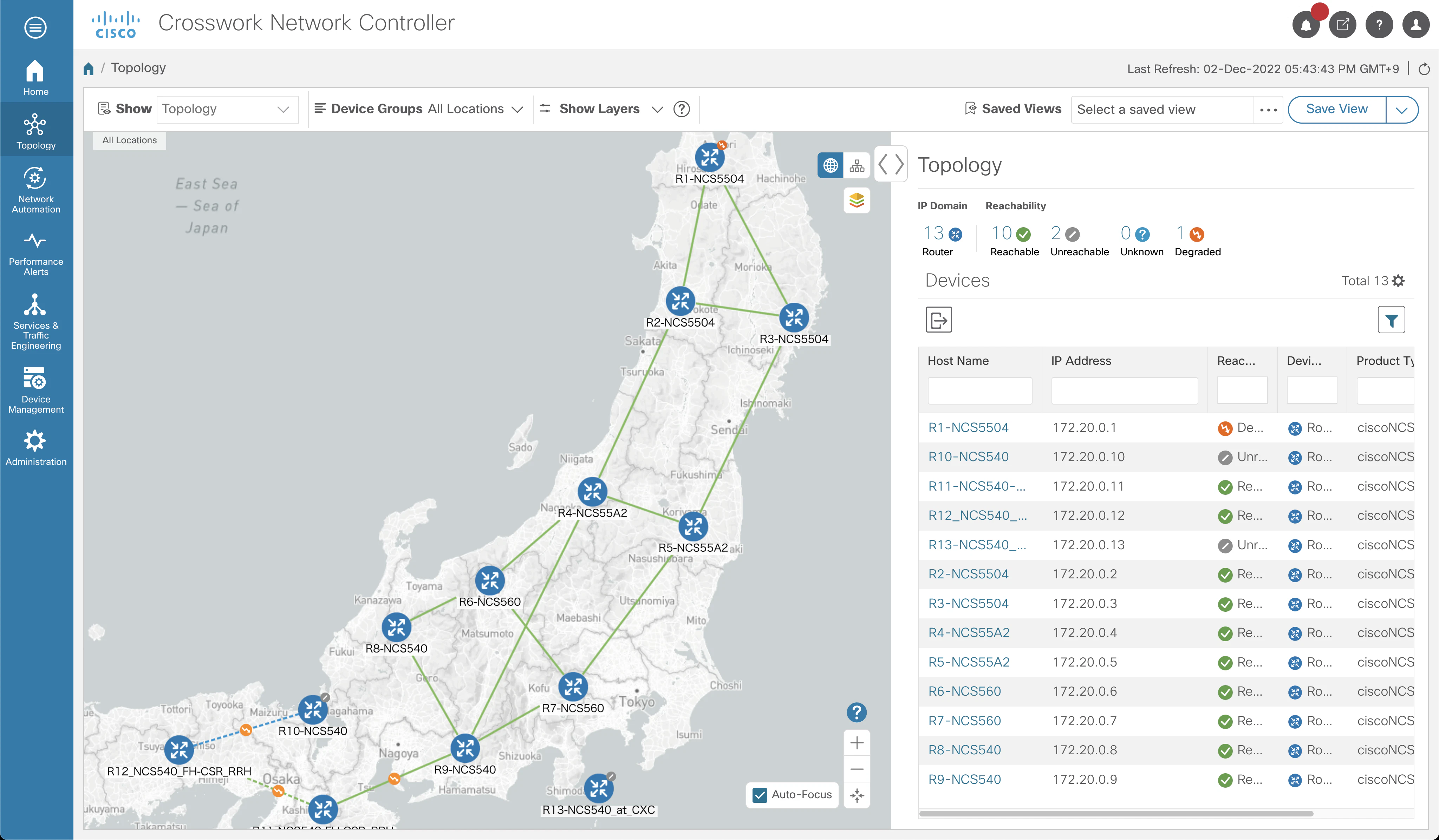Click the Save View button
This screenshot has width=1439, height=840.
[x=1337, y=109]
